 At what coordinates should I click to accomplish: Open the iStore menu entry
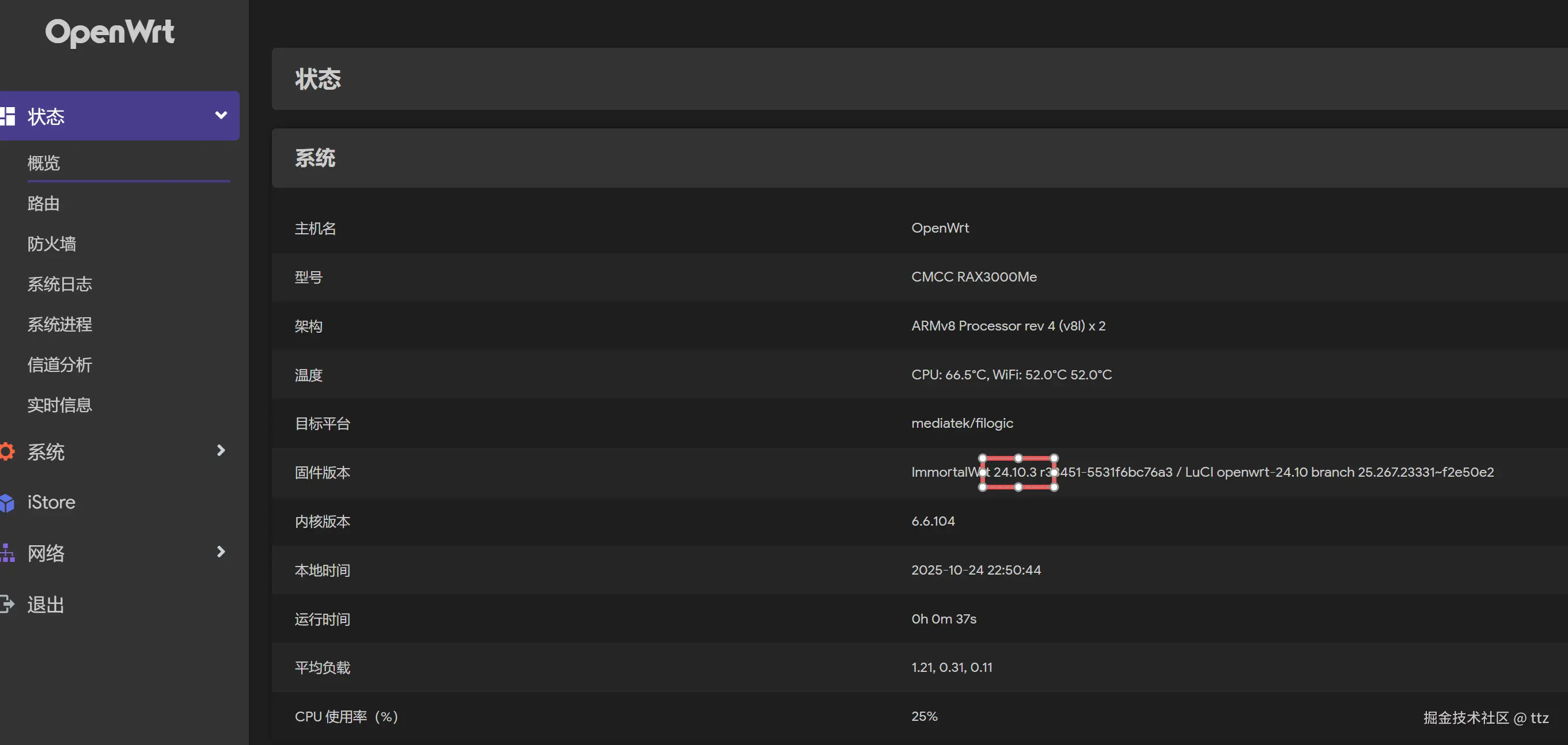click(x=52, y=503)
